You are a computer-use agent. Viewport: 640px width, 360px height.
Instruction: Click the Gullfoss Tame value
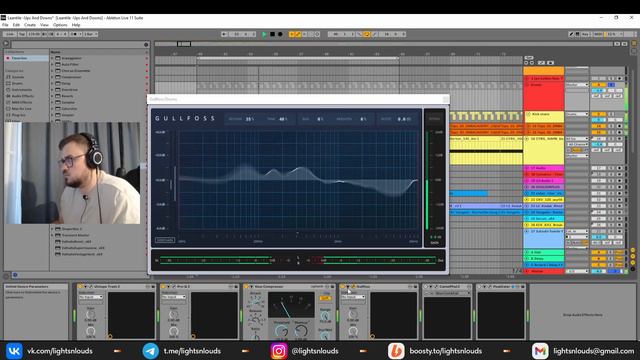point(283,119)
